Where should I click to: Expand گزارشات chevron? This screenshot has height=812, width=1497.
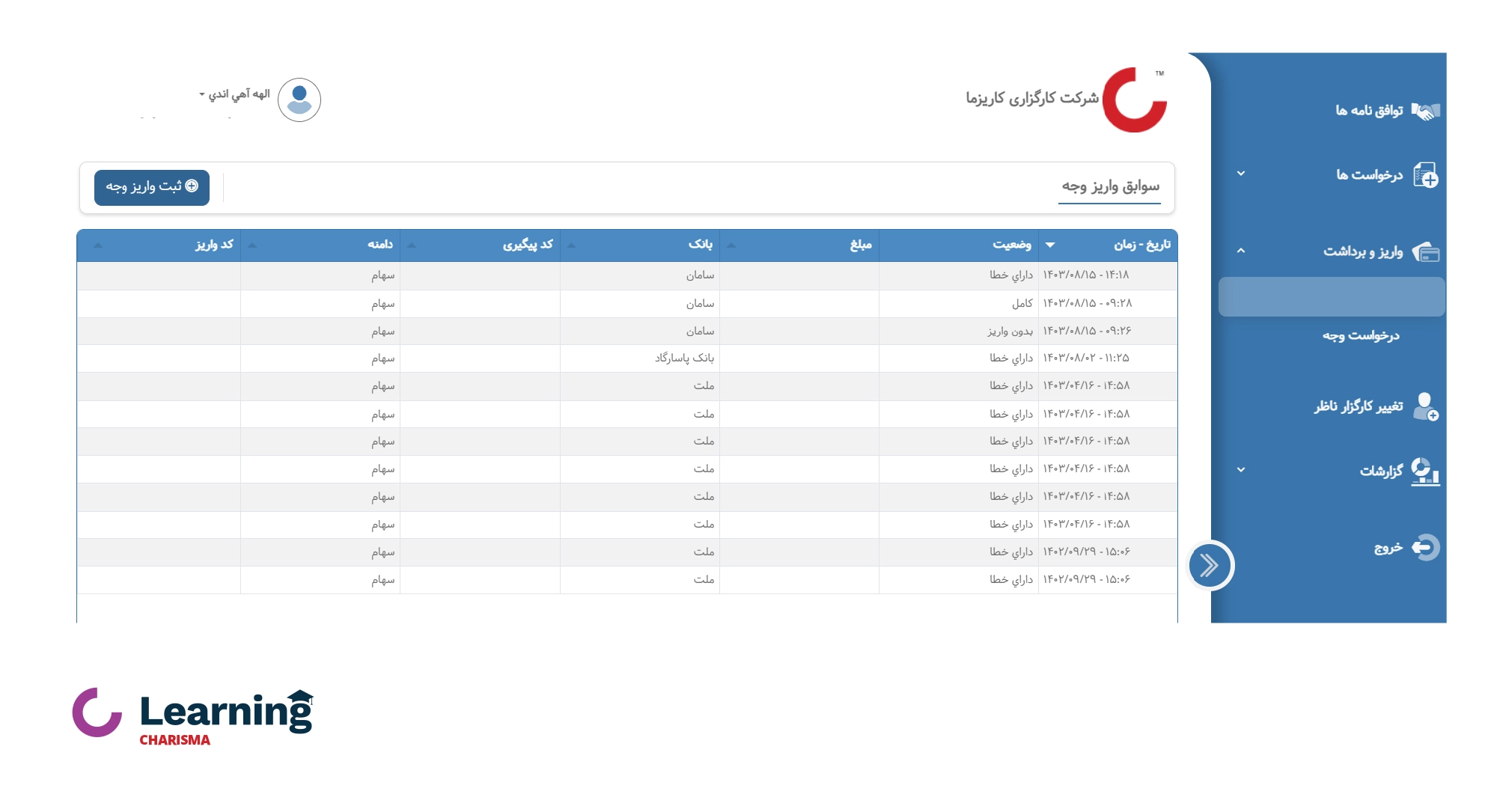click(x=1241, y=470)
